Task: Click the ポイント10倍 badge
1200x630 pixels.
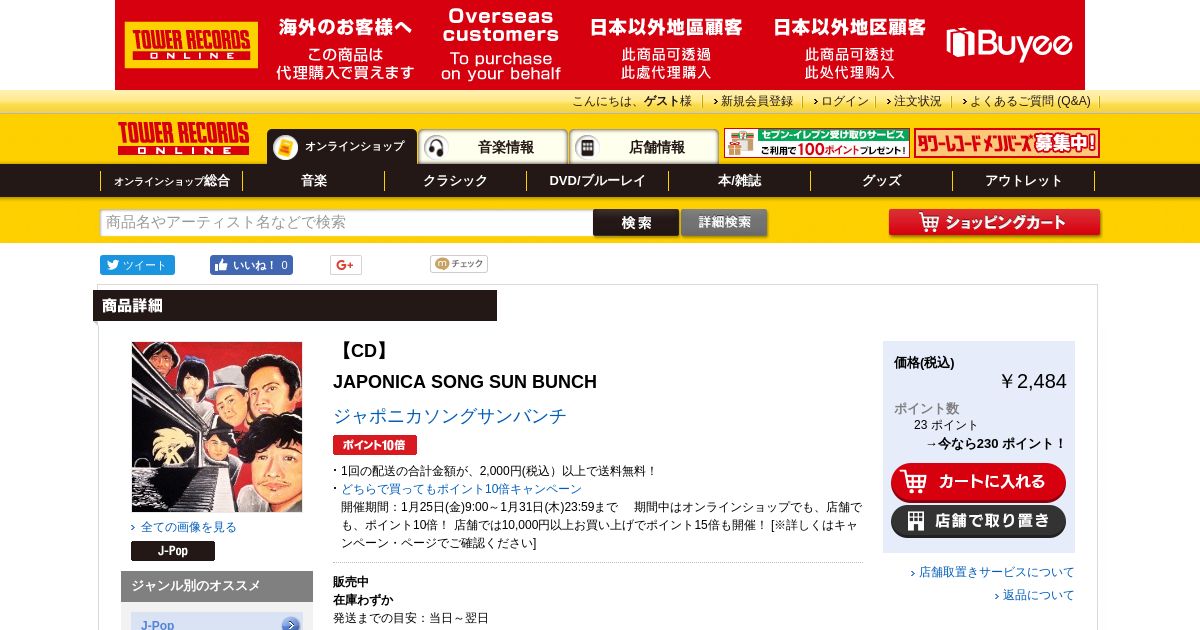Action: (375, 445)
